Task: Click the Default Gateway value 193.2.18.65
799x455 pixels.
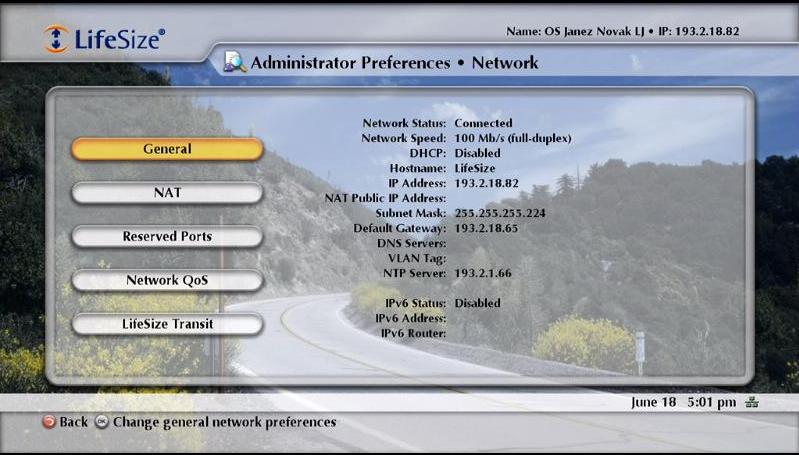Action: tap(486, 228)
